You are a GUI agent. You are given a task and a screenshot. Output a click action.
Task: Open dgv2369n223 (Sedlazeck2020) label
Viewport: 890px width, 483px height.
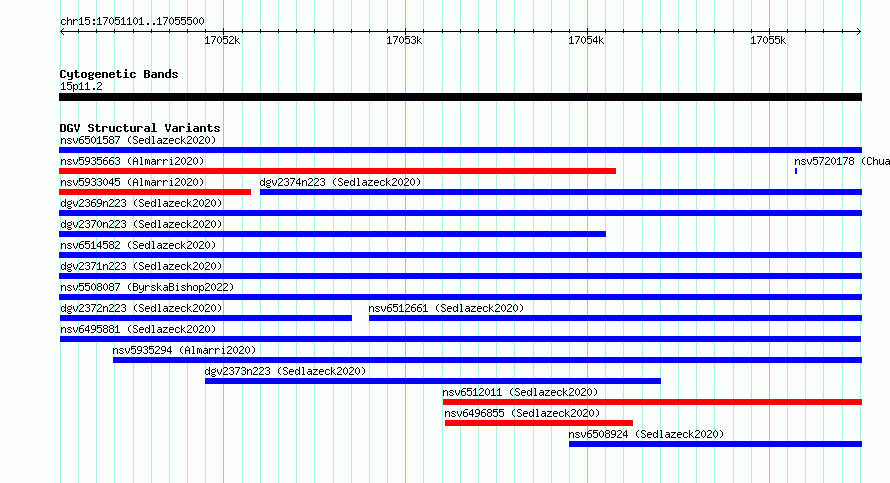(141, 203)
